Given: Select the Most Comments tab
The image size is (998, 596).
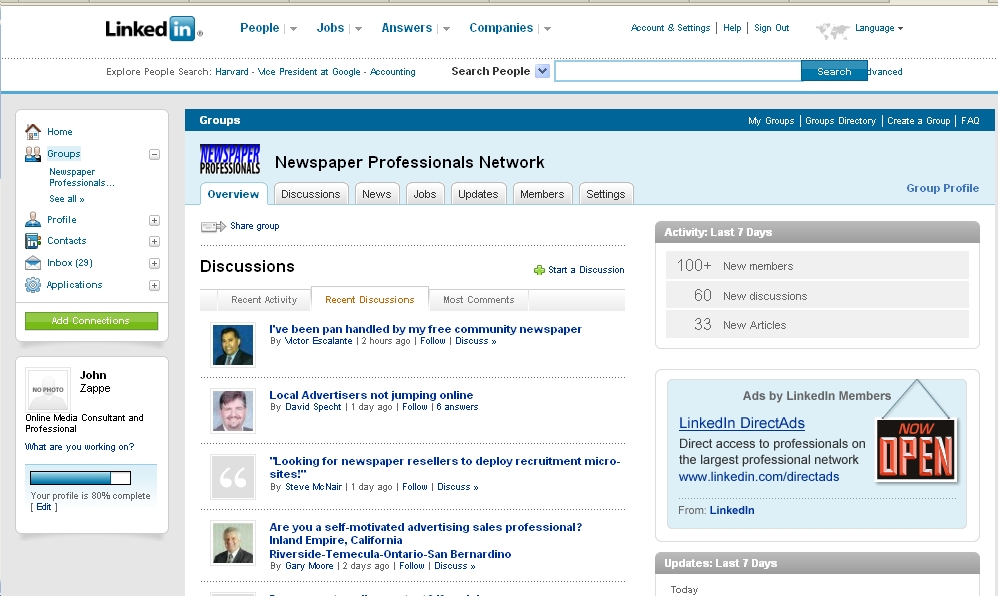Looking at the screenshot, I should pyautogui.click(x=478, y=300).
